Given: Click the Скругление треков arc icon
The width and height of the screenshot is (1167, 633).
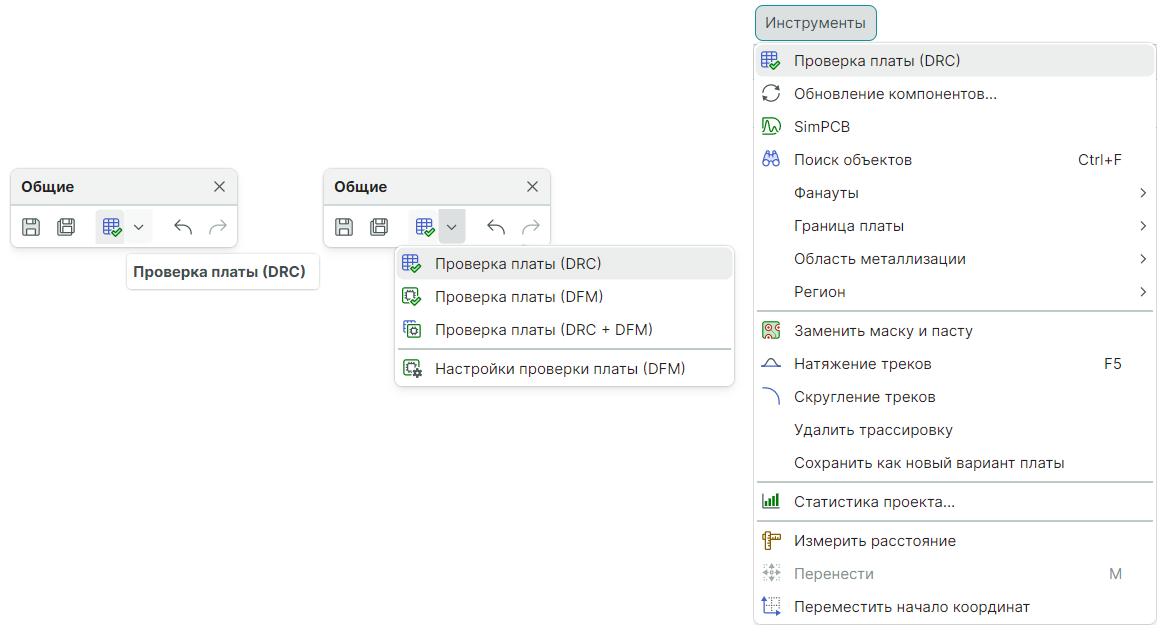Looking at the screenshot, I should 771,397.
